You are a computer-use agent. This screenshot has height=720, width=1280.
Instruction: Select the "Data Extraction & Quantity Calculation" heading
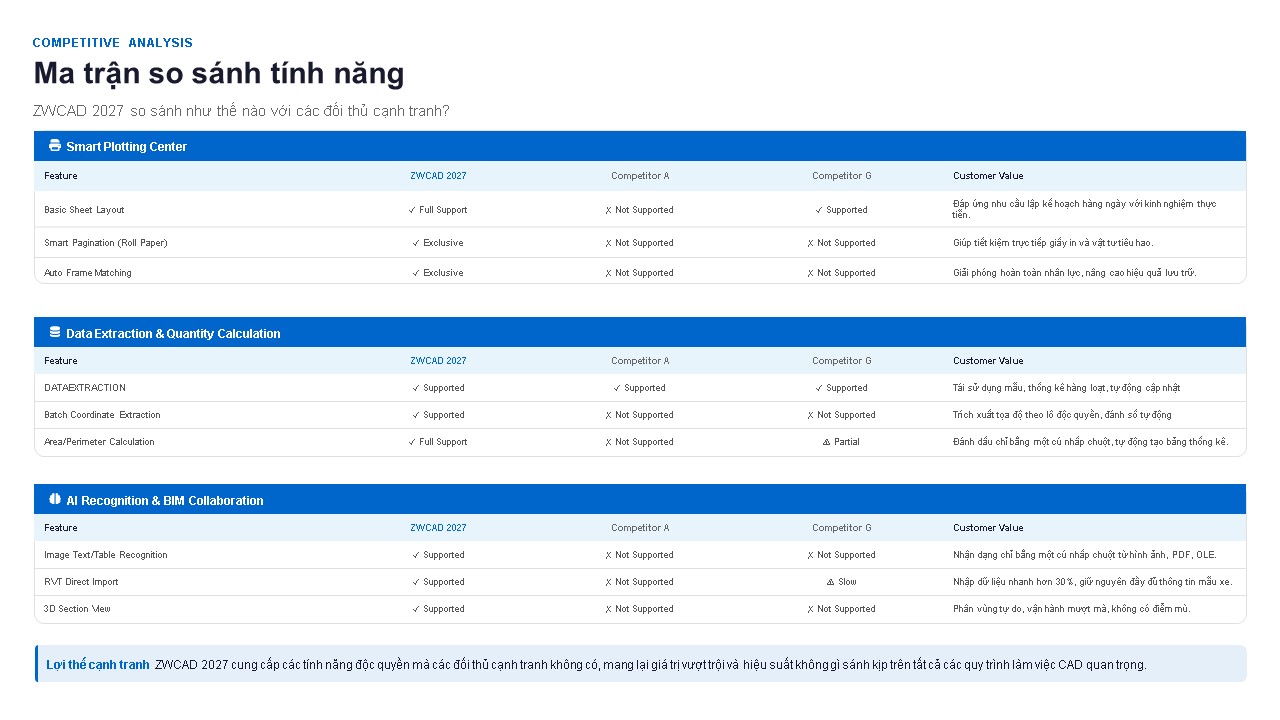(x=173, y=334)
